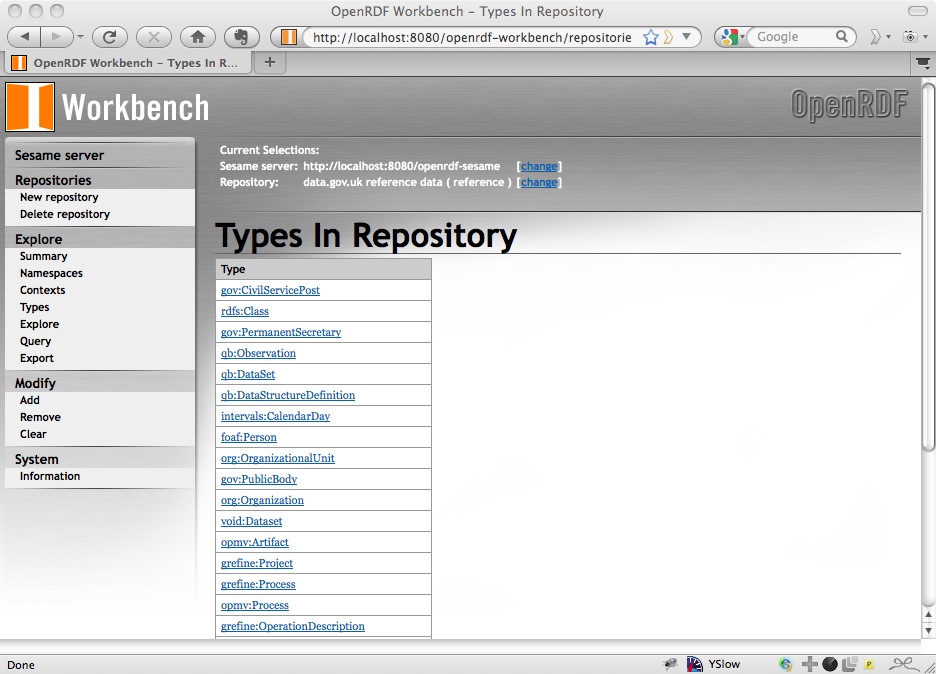Open a new tab with plus button

click(x=270, y=62)
